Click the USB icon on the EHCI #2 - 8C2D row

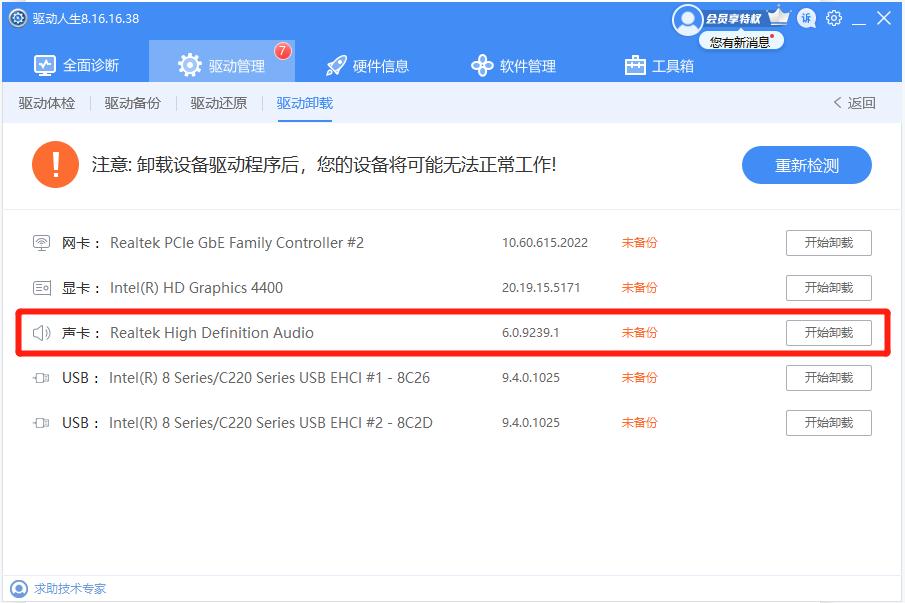tap(41, 422)
